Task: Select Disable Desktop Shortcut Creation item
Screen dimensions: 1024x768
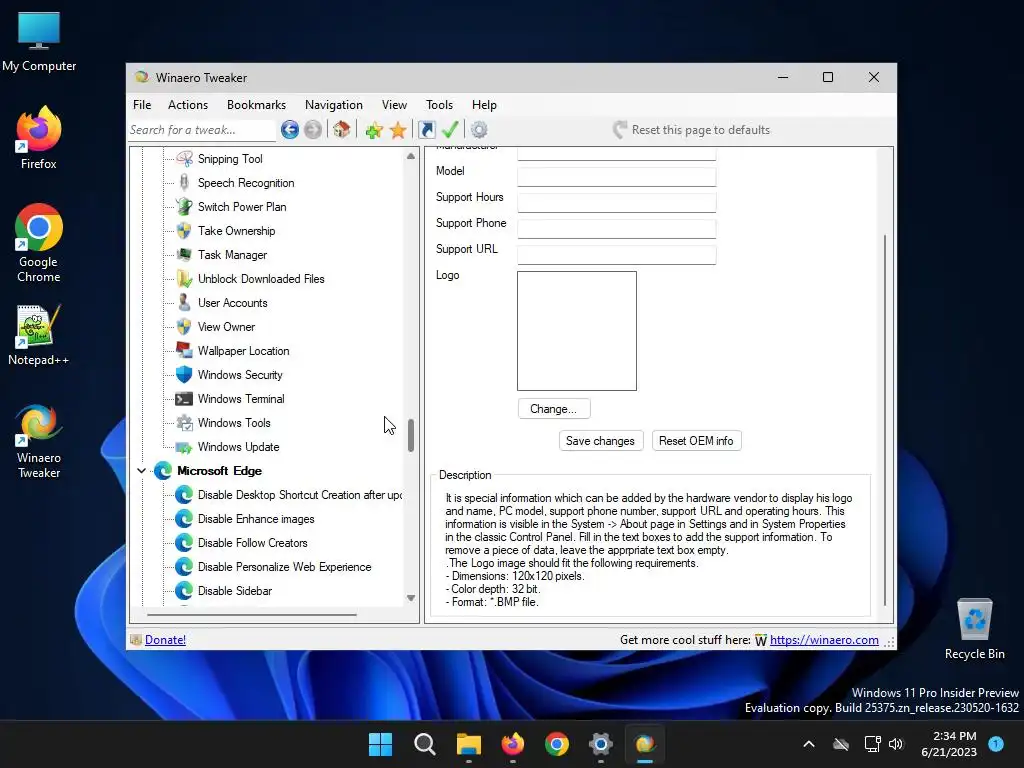Action: (299, 495)
